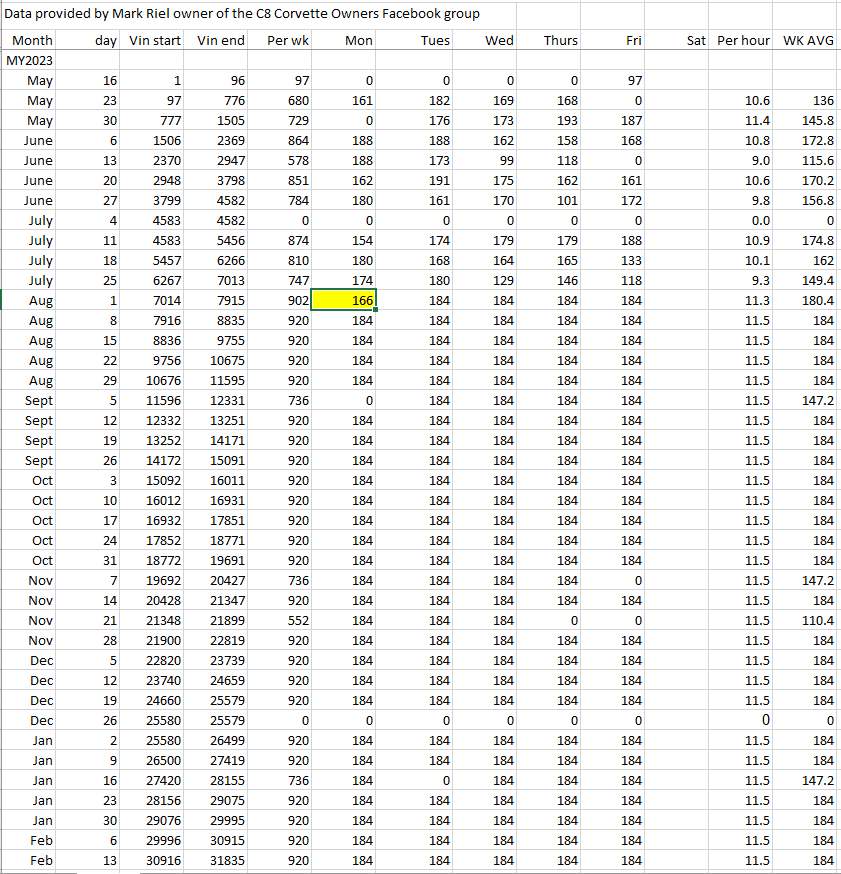Image resolution: width=841 pixels, height=874 pixels.
Task: Click the Thurs value 101
Action: pos(565,200)
